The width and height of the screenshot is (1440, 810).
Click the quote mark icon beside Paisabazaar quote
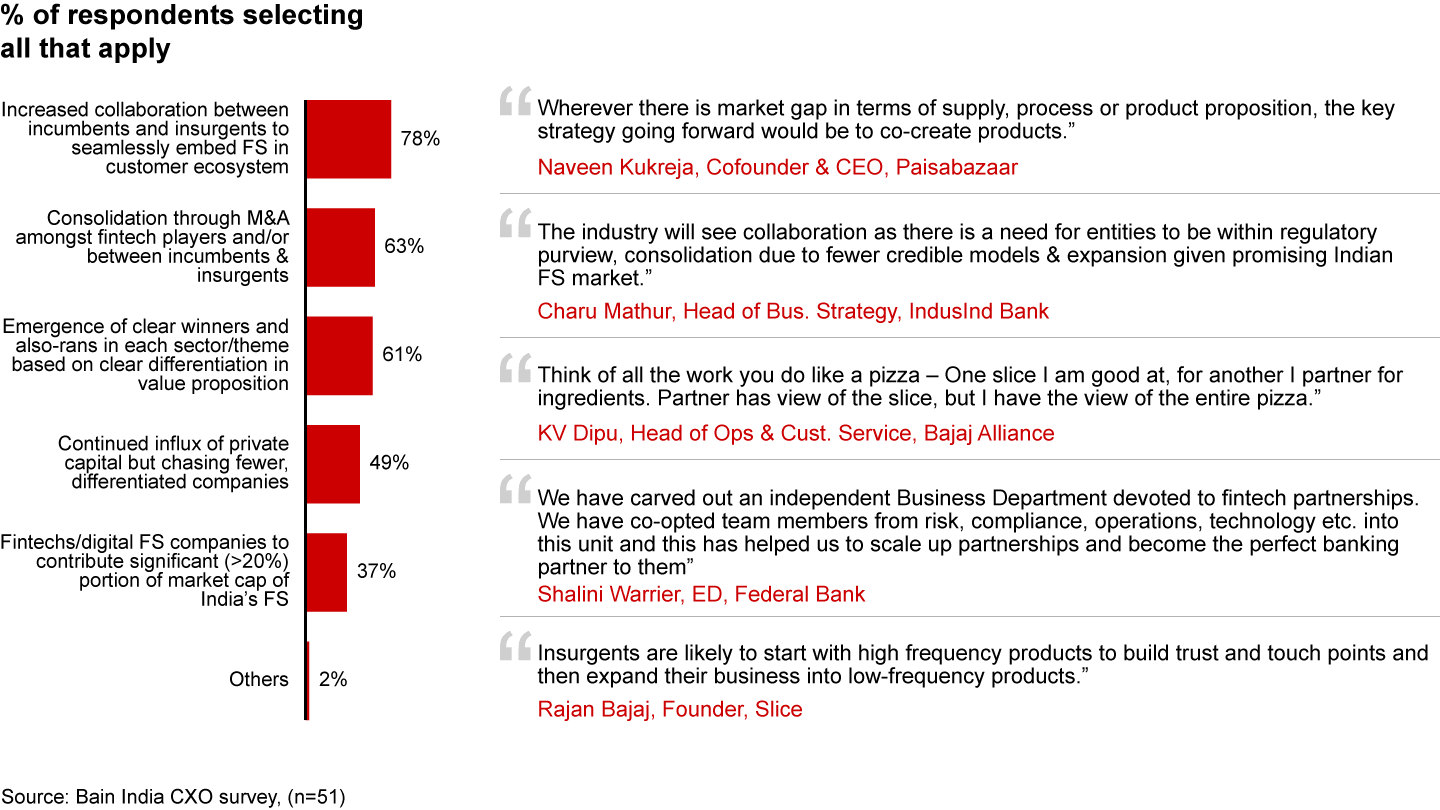pyautogui.click(x=514, y=102)
